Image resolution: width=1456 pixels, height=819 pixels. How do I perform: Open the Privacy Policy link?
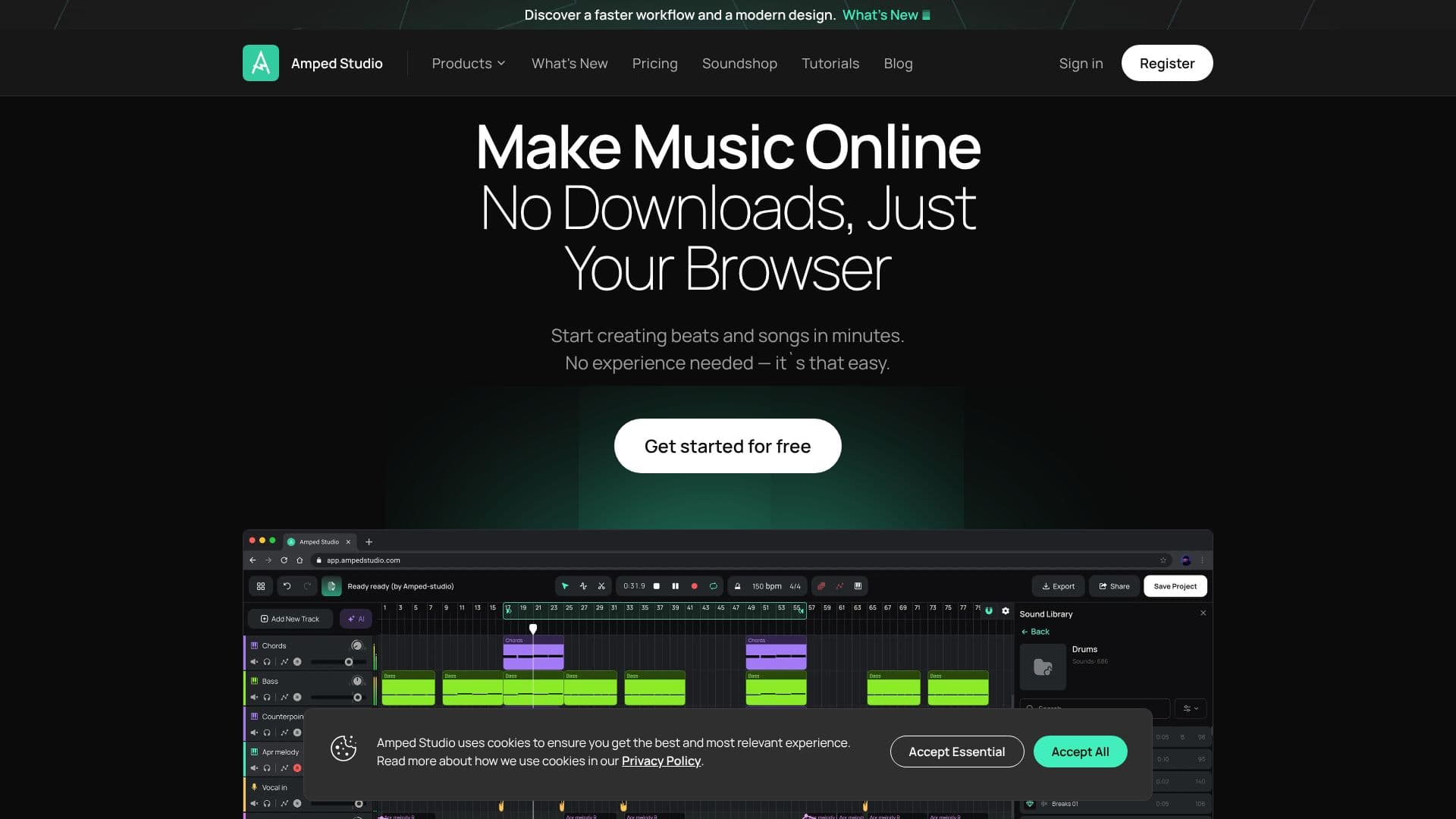(661, 761)
